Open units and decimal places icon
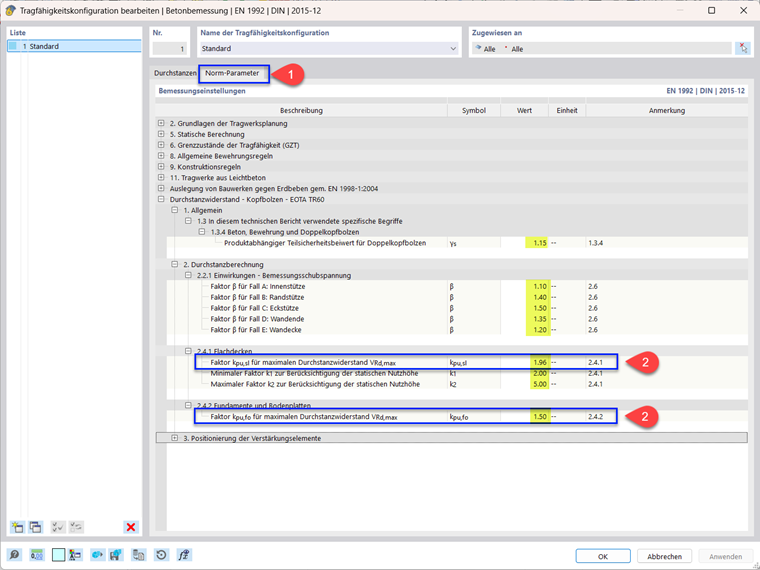This screenshot has width=760, height=570. click(x=37, y=555)
